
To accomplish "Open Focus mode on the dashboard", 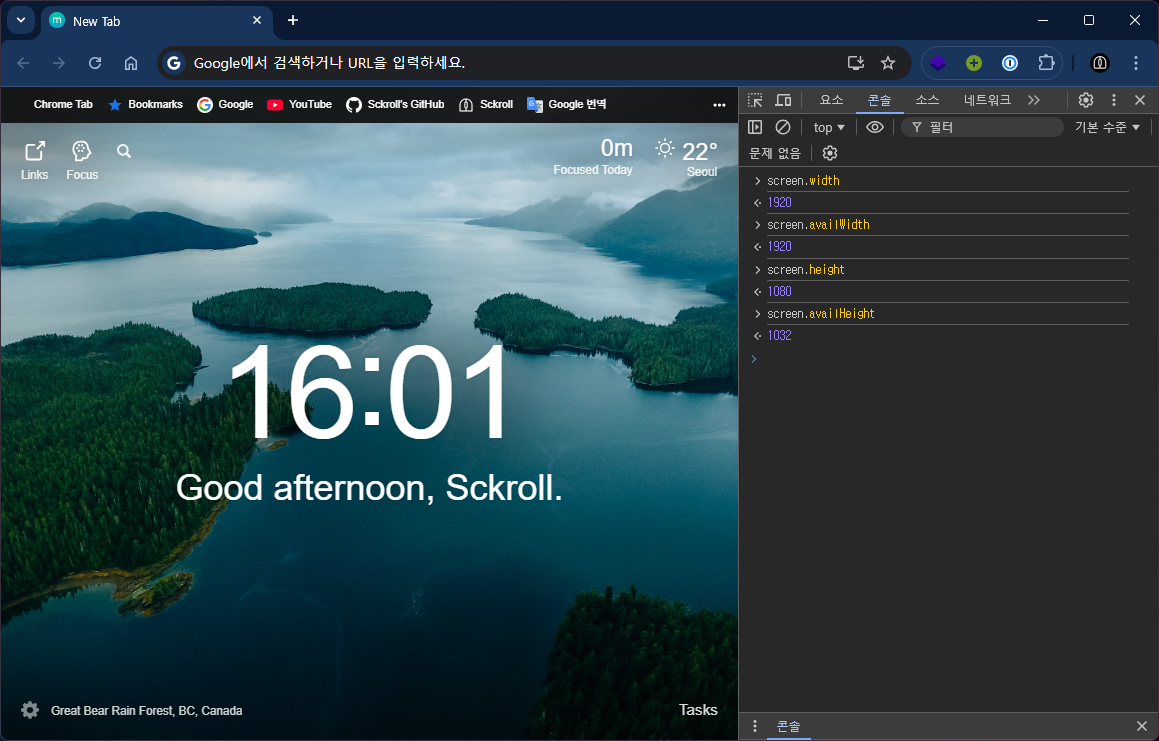I will tap(81, 157).
